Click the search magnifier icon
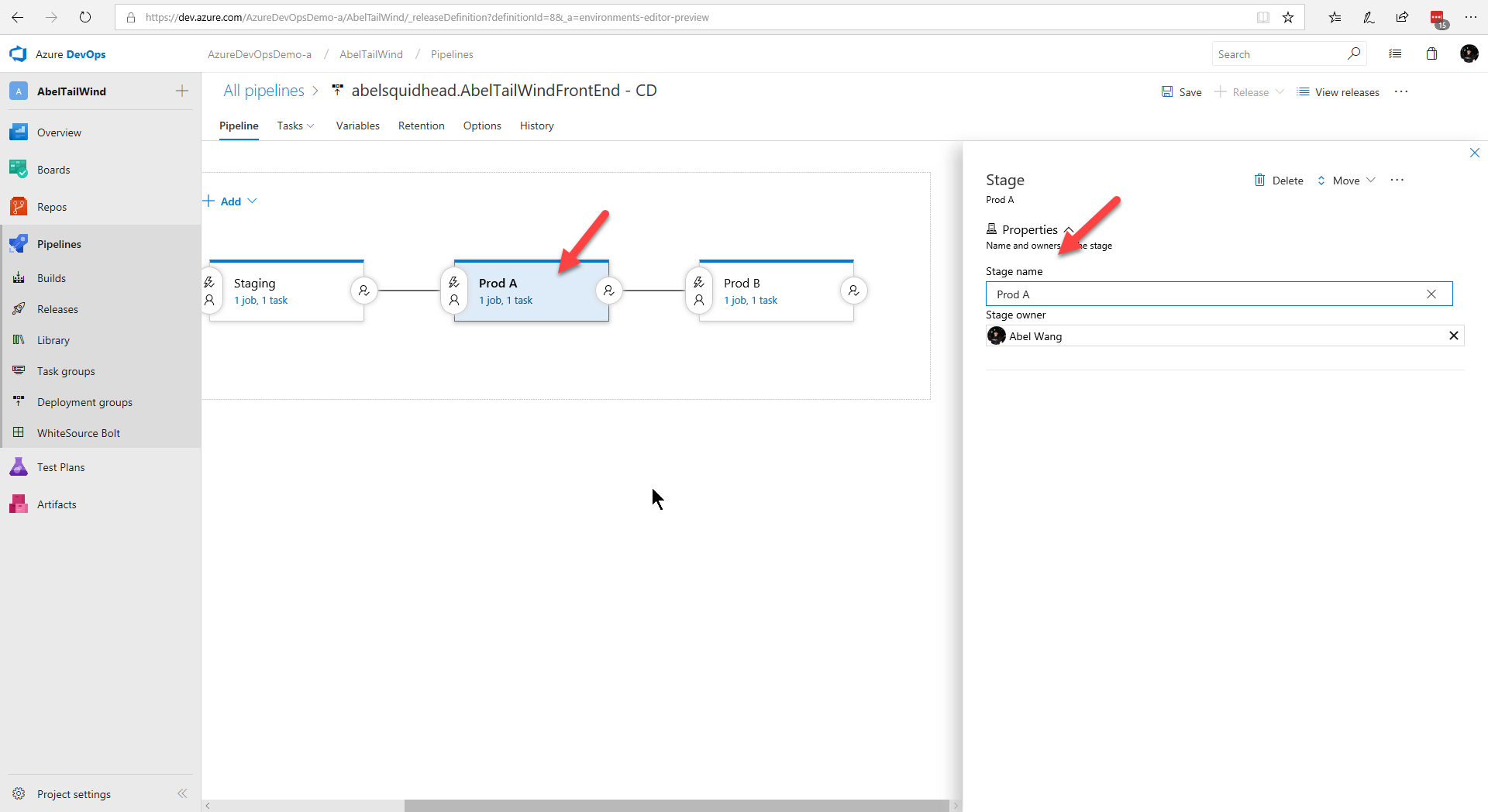Screen dimensions: 1488x812 click(x=1354, y=53)
